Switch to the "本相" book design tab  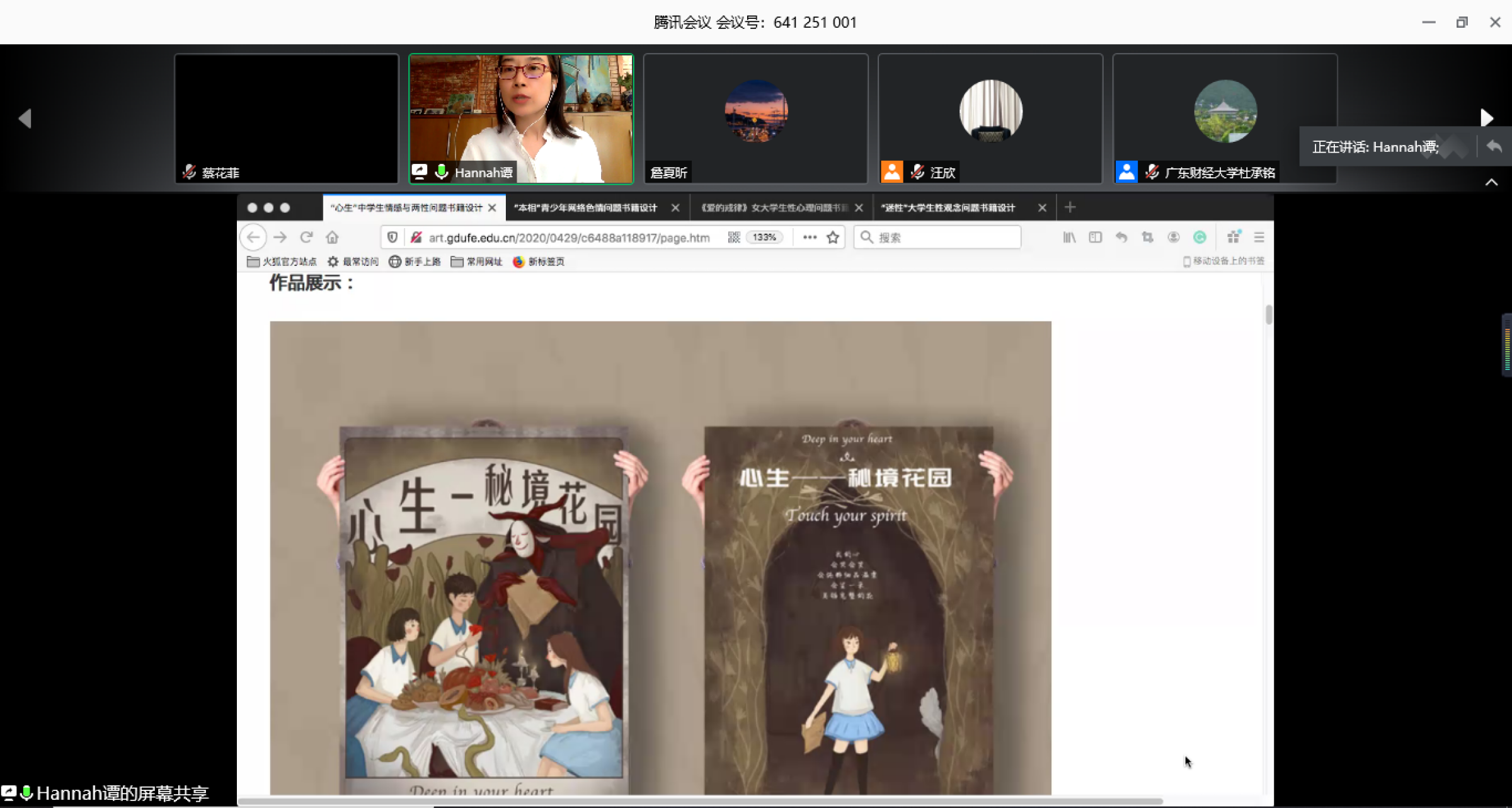[x=586, y=208]
